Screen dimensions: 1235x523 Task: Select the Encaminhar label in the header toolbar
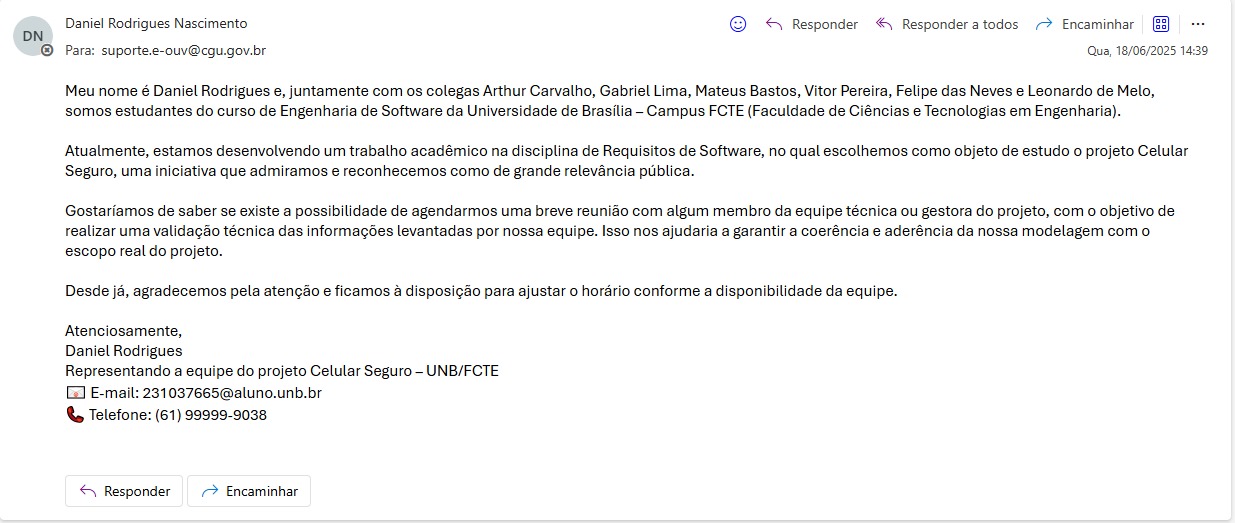click(1098, 24)
